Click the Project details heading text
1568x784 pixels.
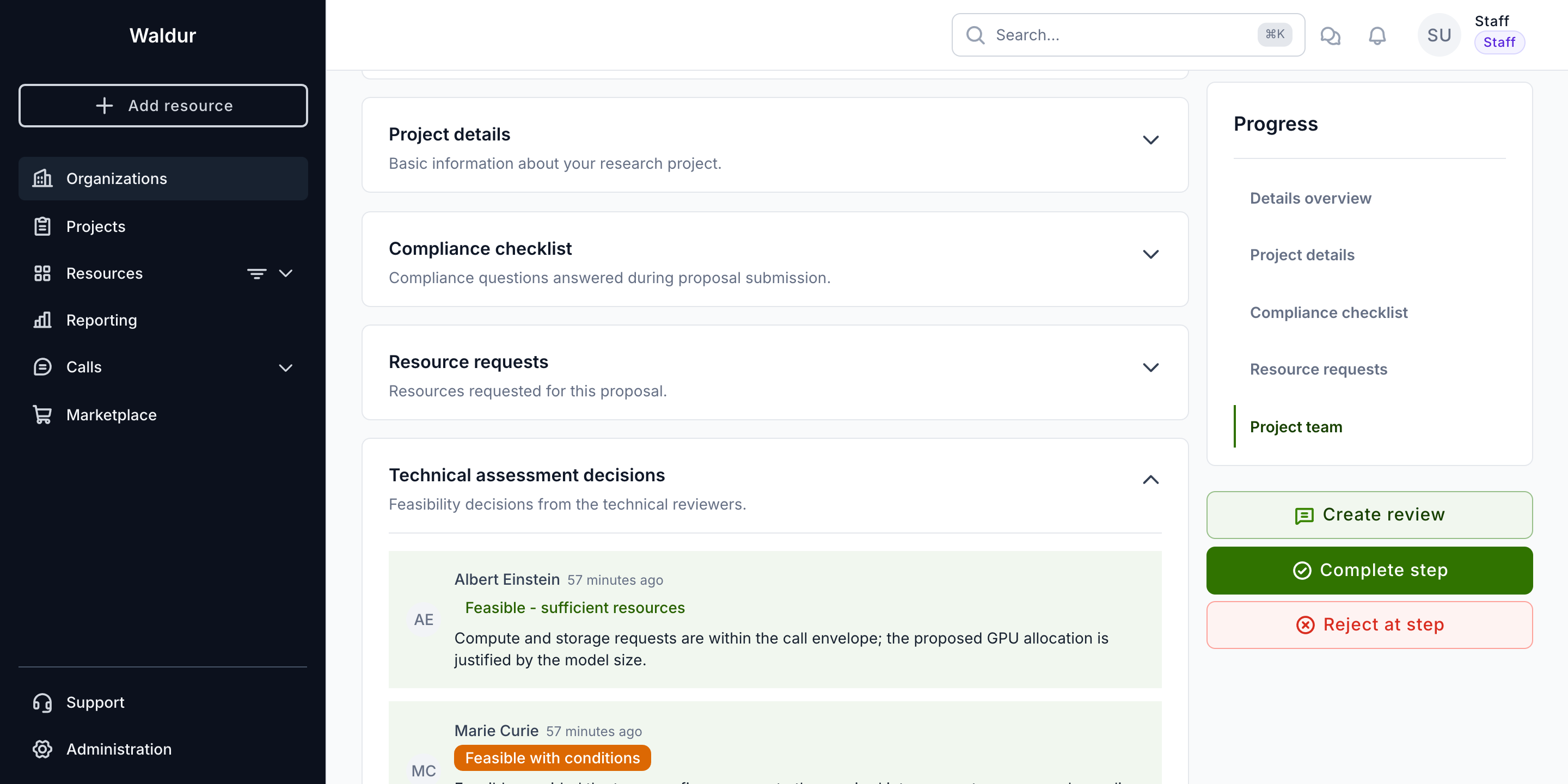pos(449,134)
